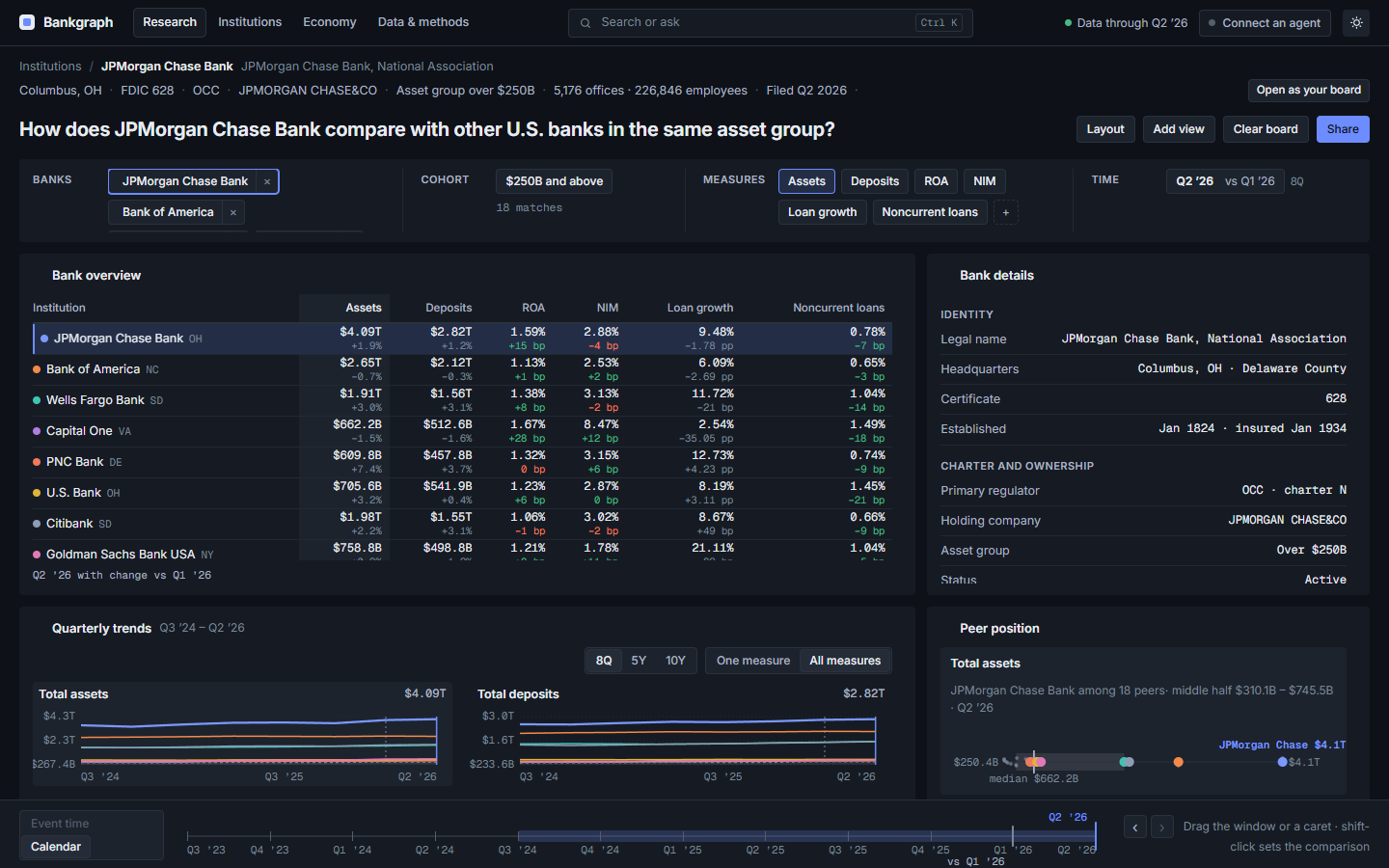Step timeline back with left chevron
The width and height of the screenshot is (1389, 868).
(1135, 827)
